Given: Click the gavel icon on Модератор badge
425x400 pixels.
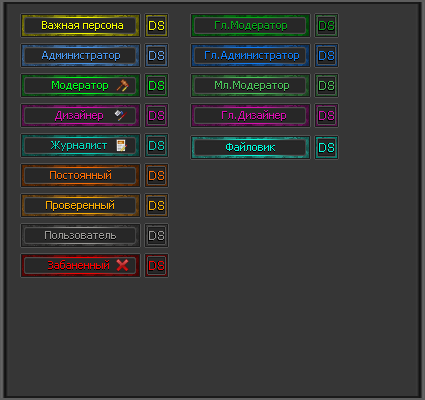Looking at the screenshot, I should click(122, 86).
